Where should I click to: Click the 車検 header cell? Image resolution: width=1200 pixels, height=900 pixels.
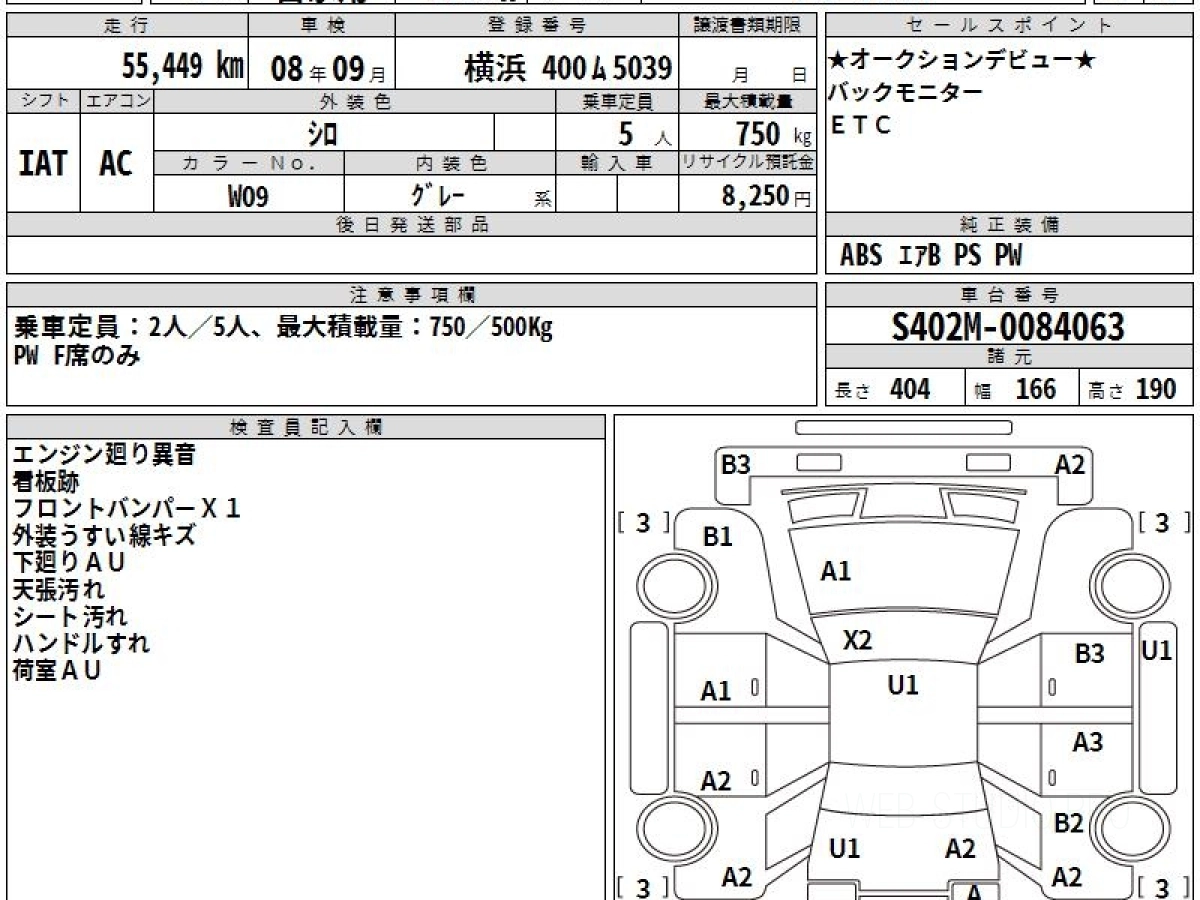pyautogui.click(x=321, y=26)
